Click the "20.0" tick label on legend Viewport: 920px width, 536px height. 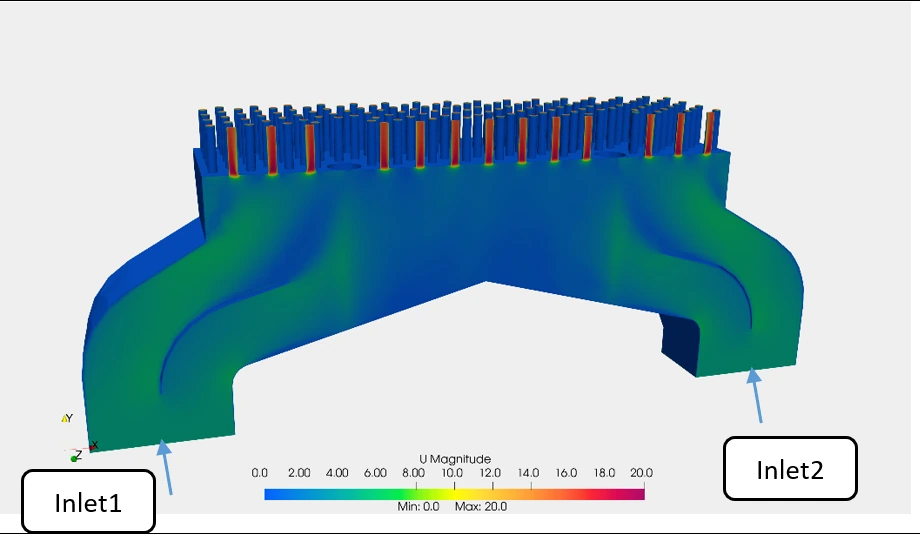tap(641, 473)
